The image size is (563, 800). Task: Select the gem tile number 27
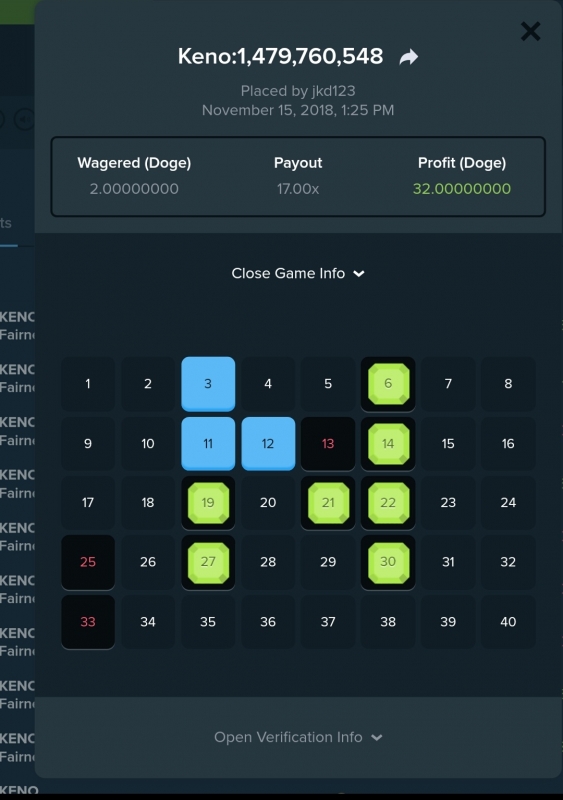coord(208,562)
